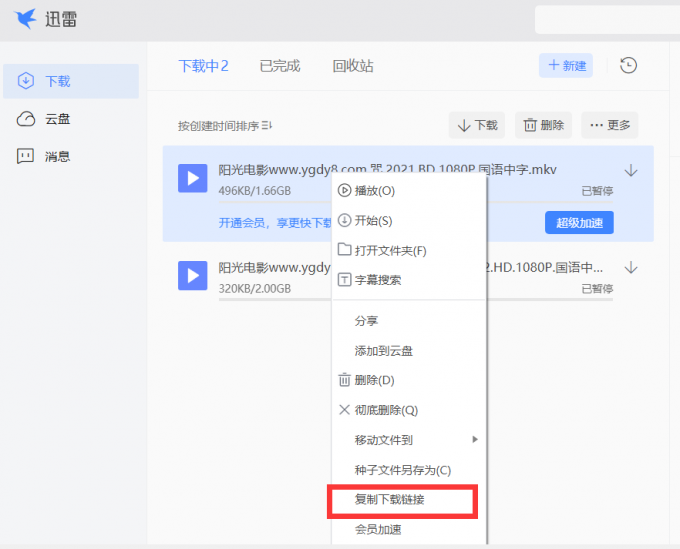Choose 打开文件夹(F) from context menu

tap(409, 250)
